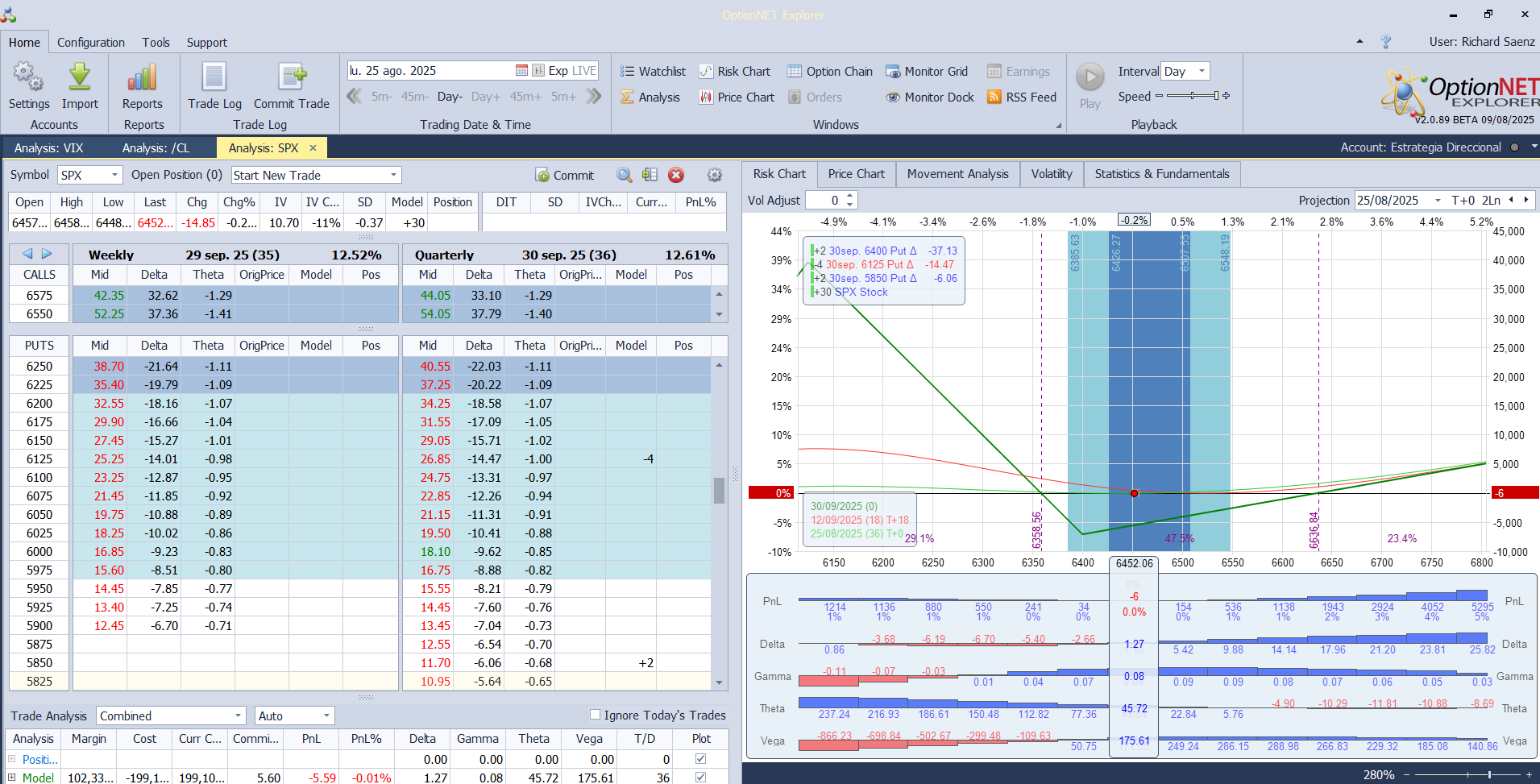
Task: Go to the previous expiration with the left arrow
Action: [27, 254]
